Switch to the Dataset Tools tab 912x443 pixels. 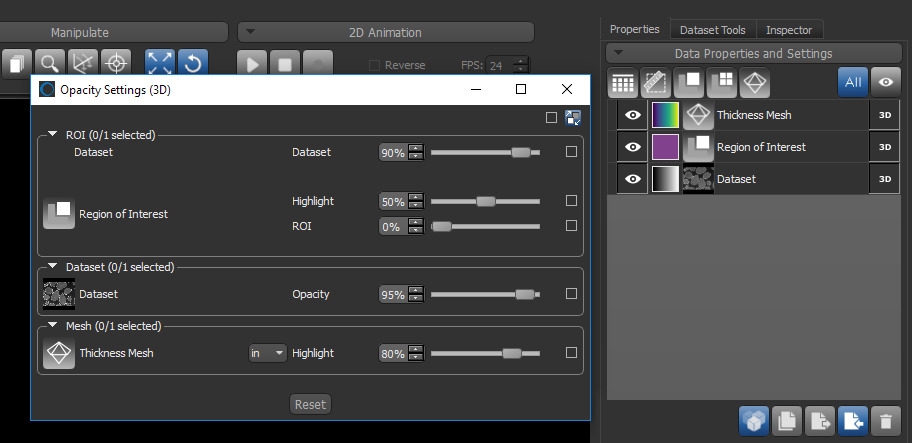(712, 30)
